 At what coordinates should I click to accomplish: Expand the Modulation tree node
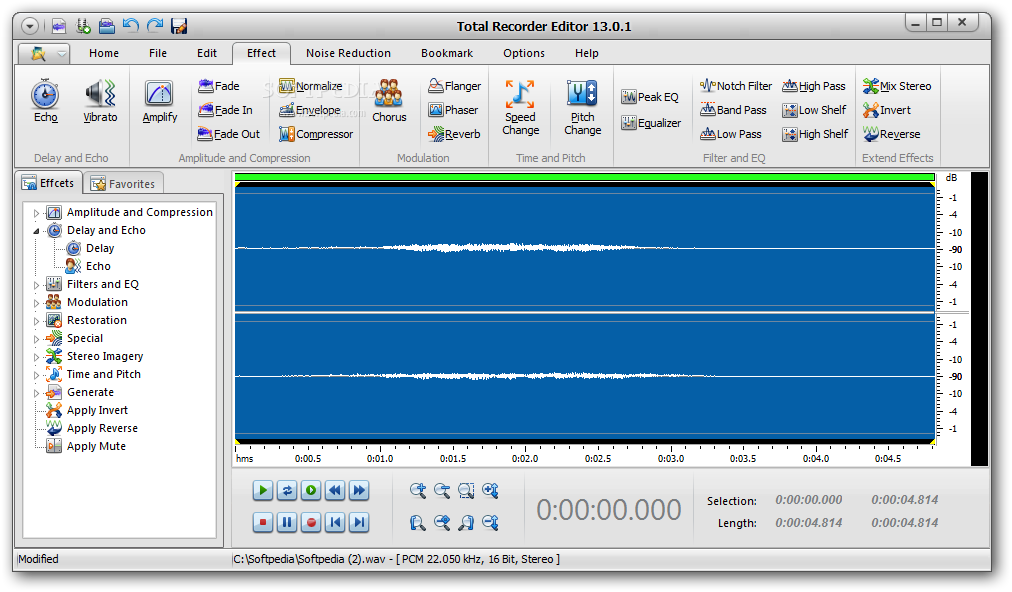tap(36, 303)
